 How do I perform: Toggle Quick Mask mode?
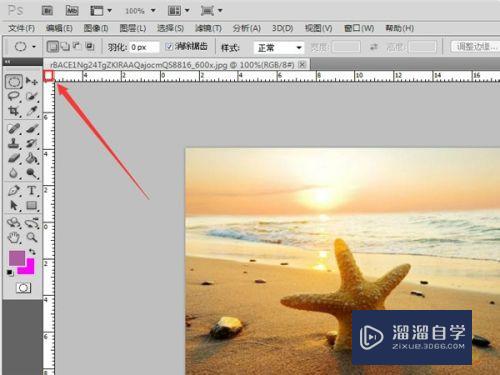pyautogui.click(x=23, y=288)
